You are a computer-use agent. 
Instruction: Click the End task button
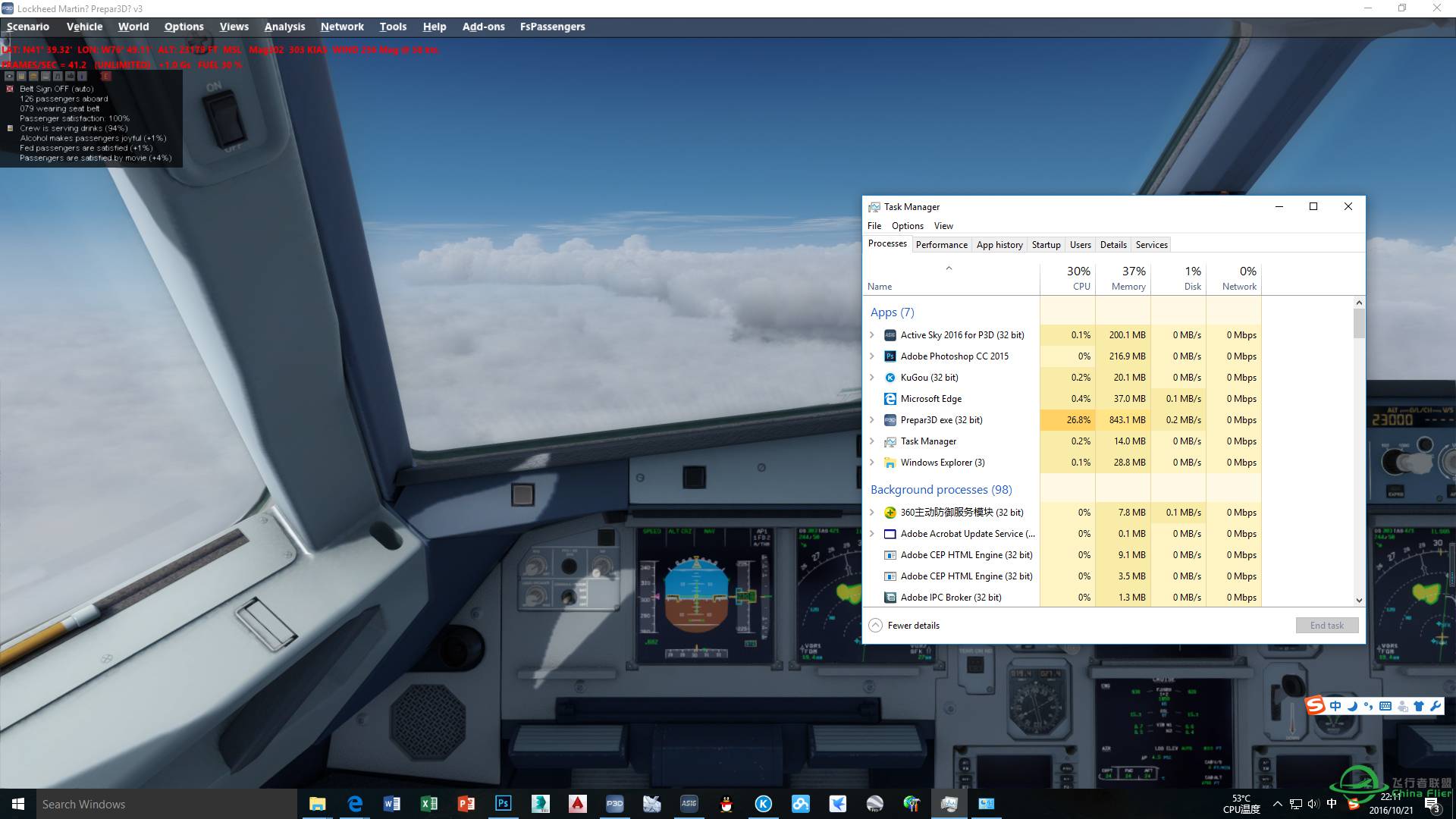click(x=1326, y=625)
